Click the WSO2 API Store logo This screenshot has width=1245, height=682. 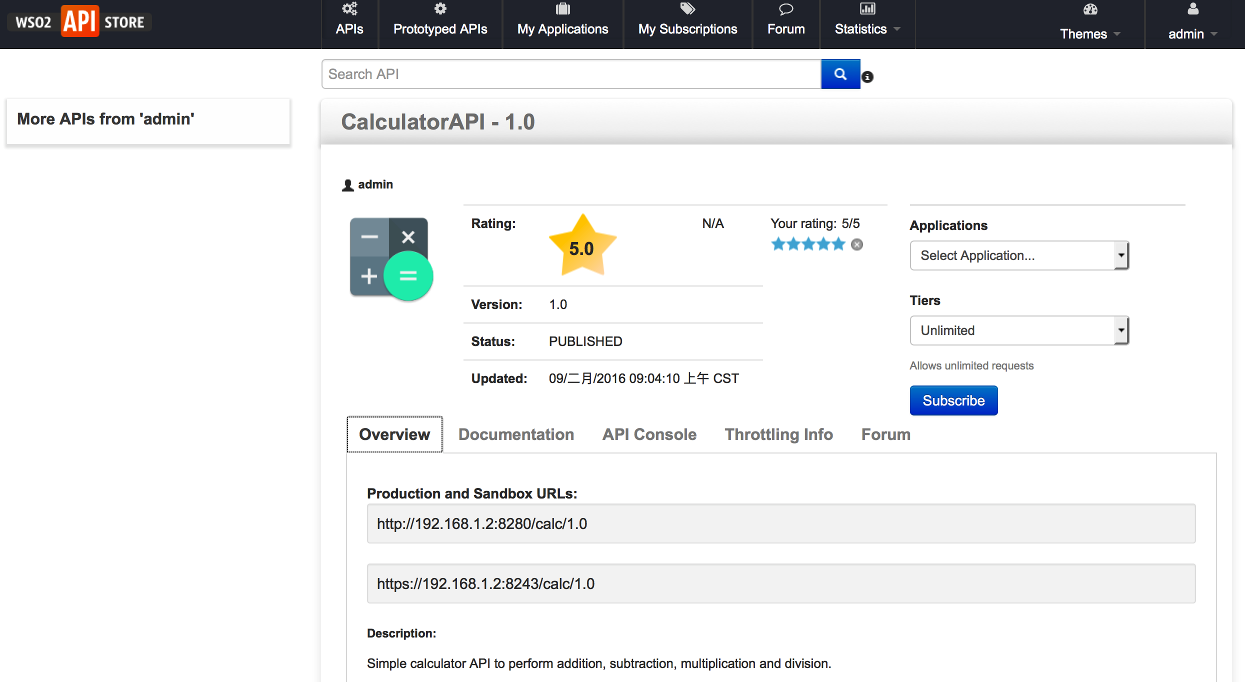tap(80, 21)
